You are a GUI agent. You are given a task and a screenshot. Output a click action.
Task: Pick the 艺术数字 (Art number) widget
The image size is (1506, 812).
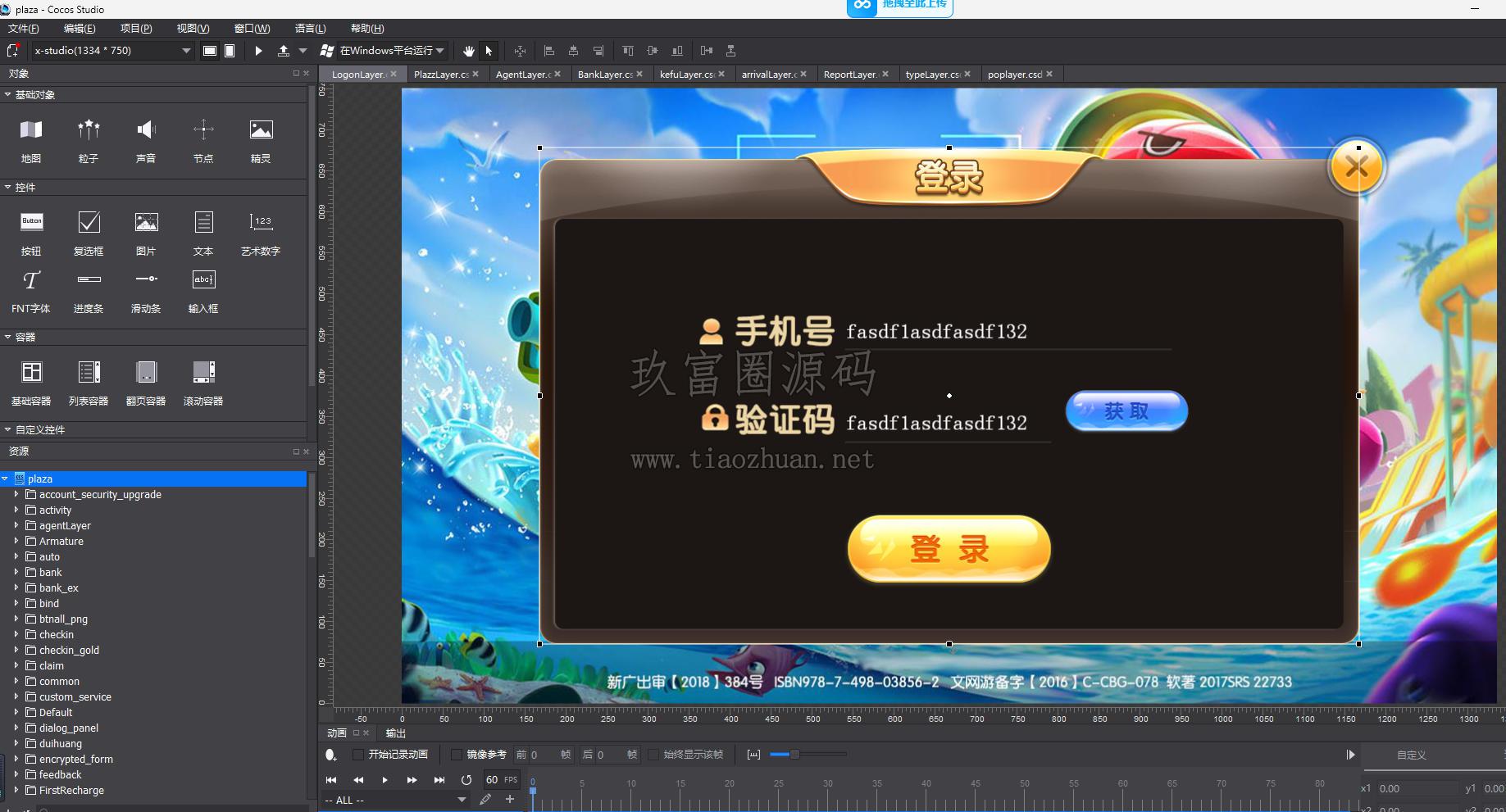coord(261,232)
